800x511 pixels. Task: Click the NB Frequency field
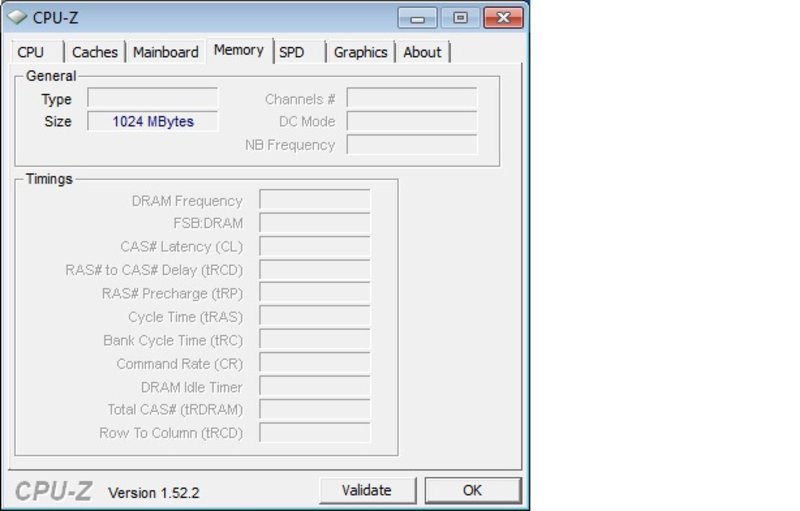[x=412, y=145]
